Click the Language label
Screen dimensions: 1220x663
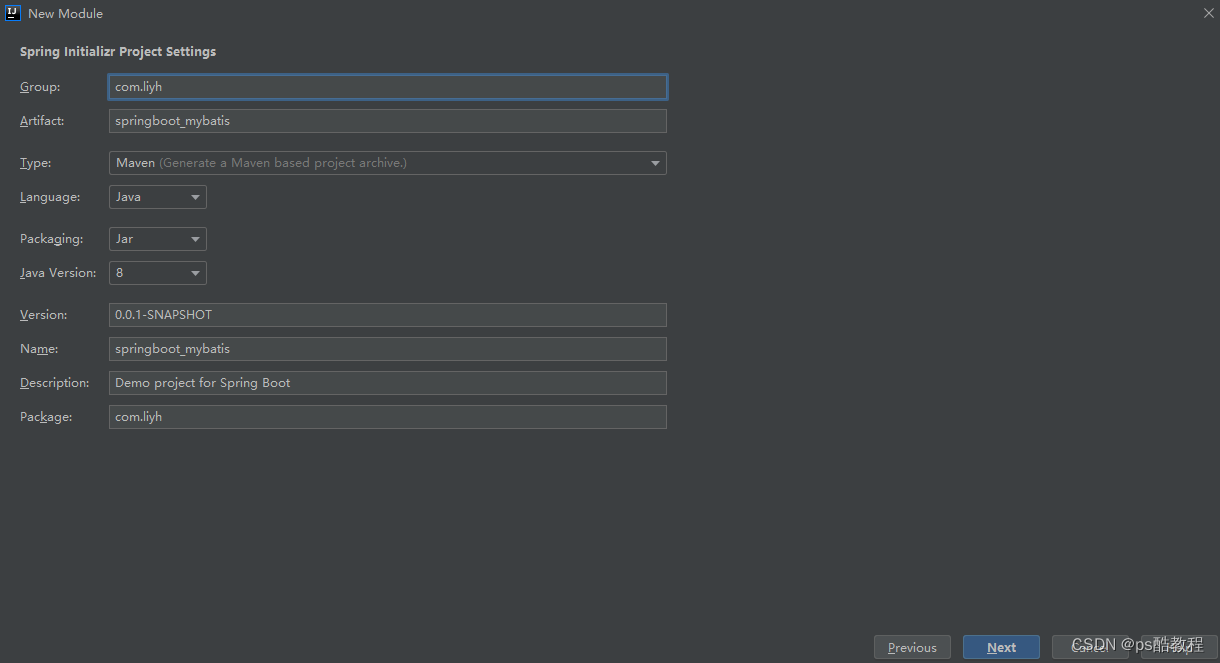(50, 197)
